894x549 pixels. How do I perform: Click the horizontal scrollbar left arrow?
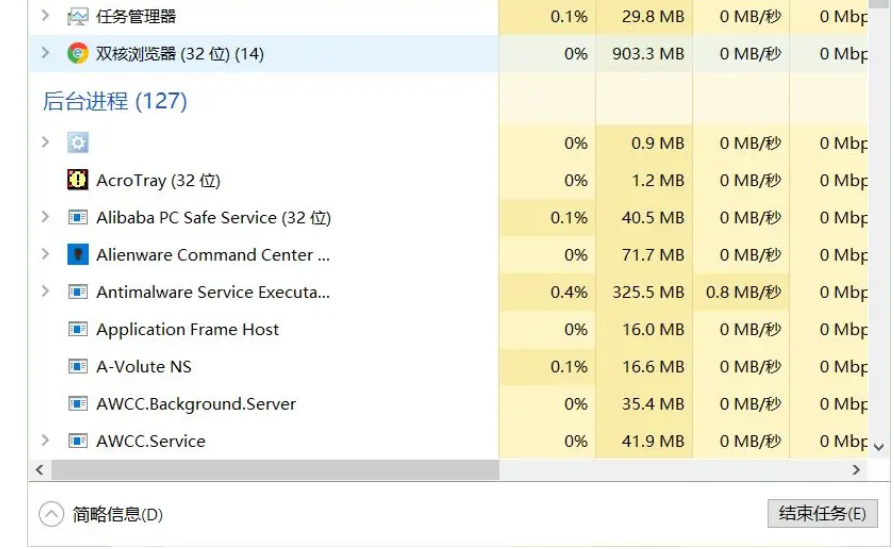(40, 469)
